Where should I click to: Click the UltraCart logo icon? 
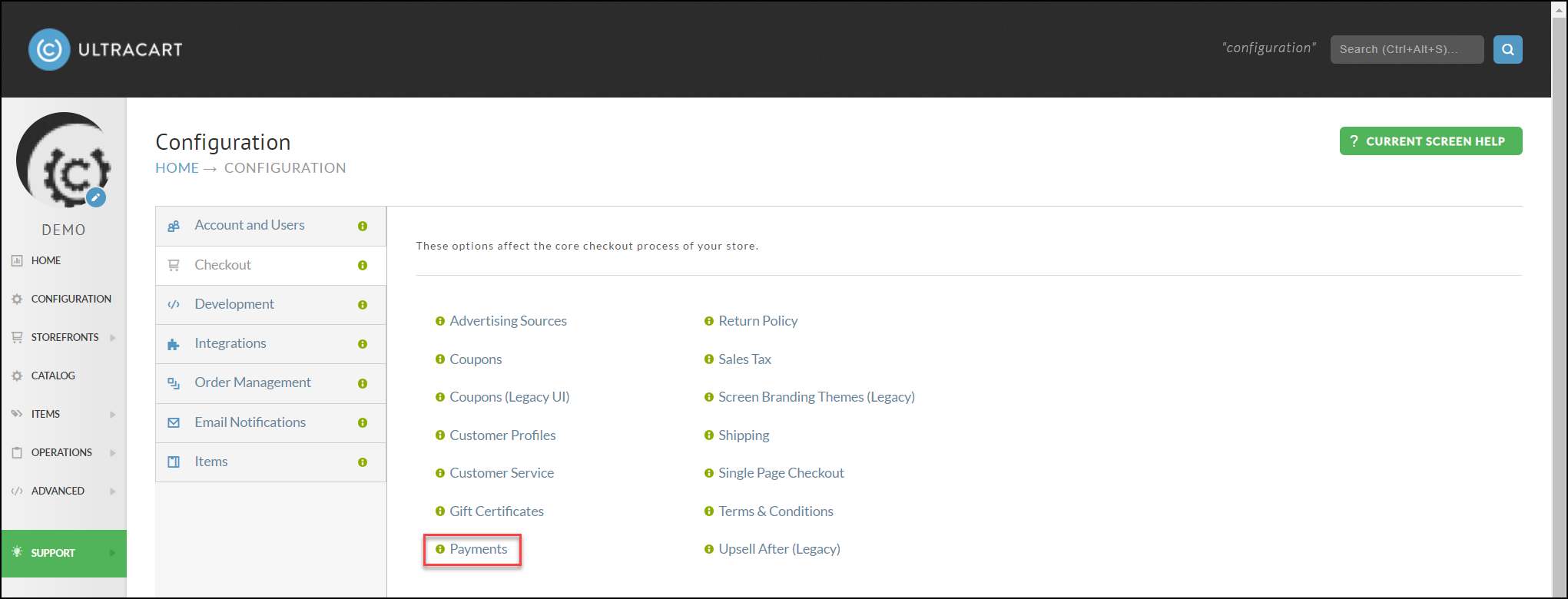click(49, 49)
